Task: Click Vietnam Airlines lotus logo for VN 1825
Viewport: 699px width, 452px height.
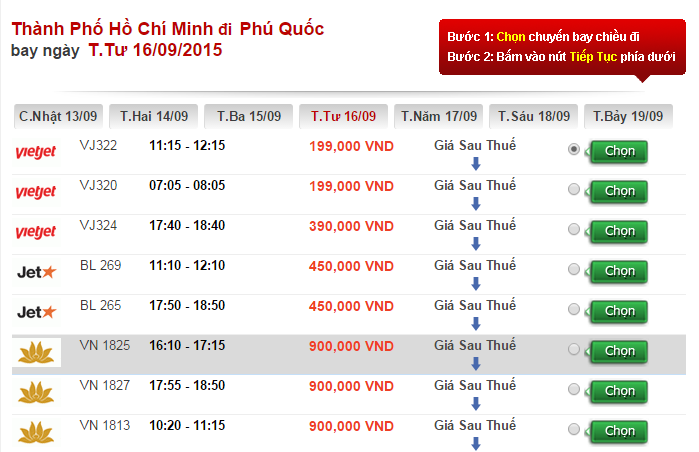Action: [x=36, y=352]
